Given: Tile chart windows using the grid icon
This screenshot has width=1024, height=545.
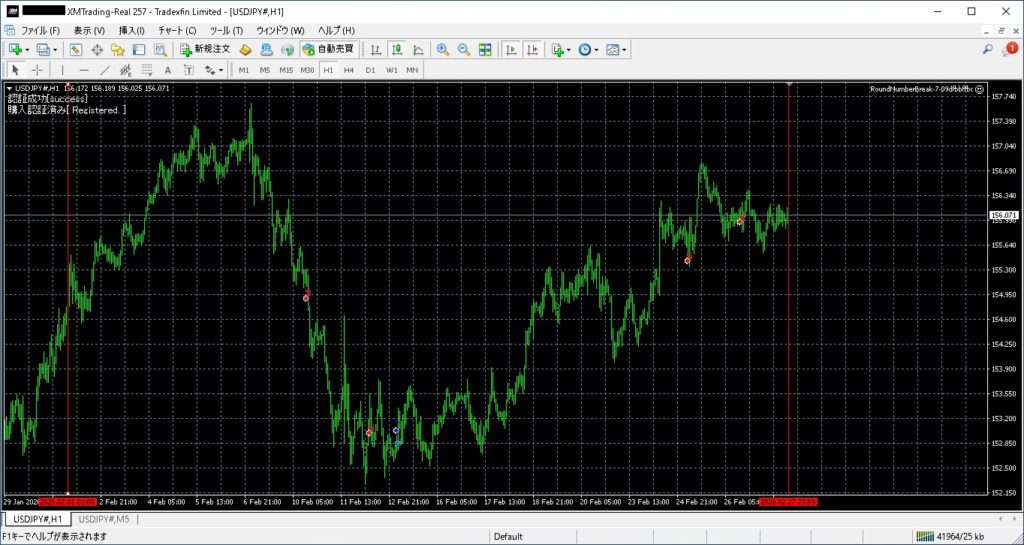Looking at the screenshot, I should tap(485, 49).
